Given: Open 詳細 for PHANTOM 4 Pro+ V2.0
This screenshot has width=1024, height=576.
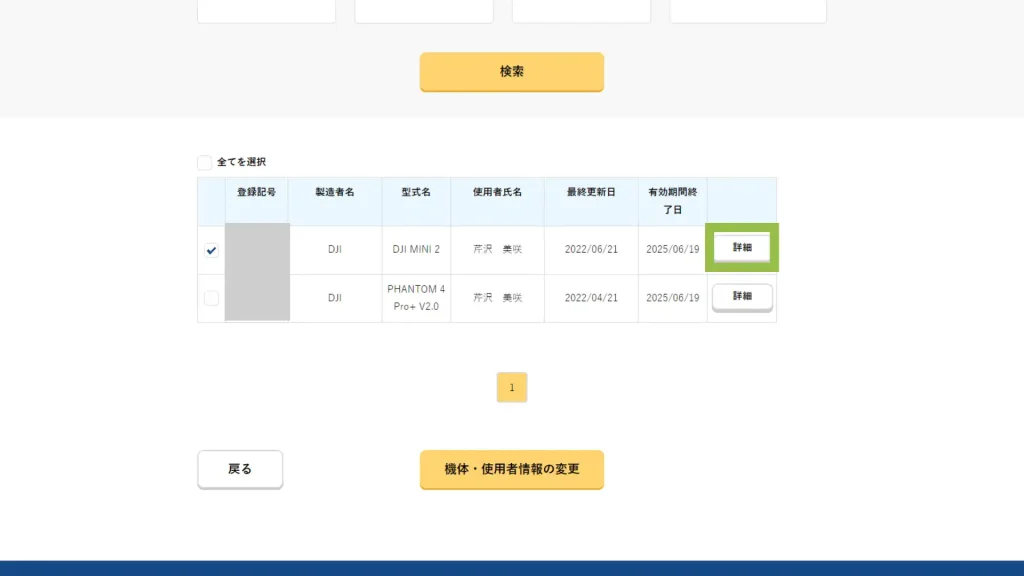Looking at the screenshot, I should 741,297.
